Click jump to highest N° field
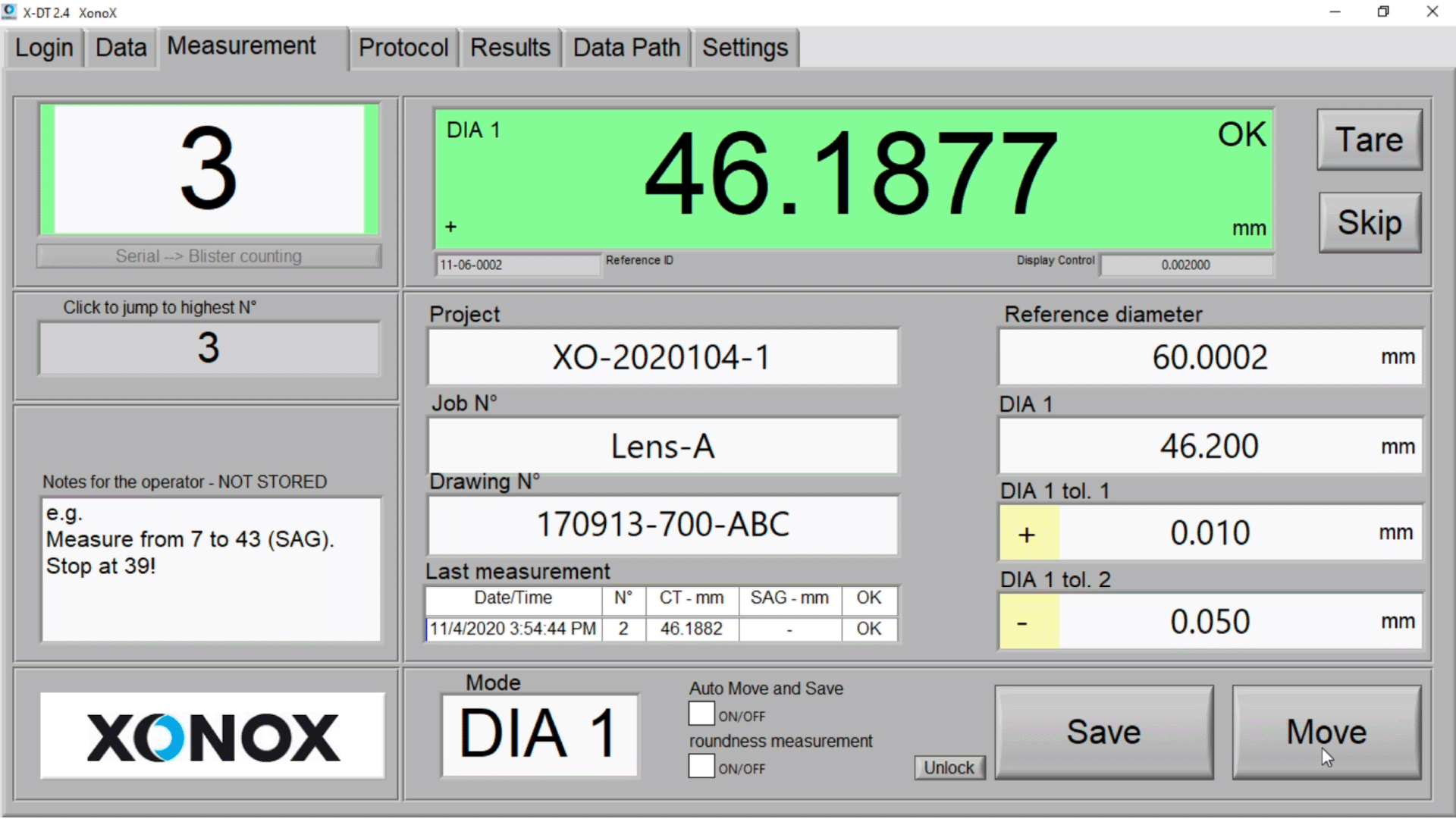Image resolution: width=1456 pixels, height=819 pixels. pos(209,348)
